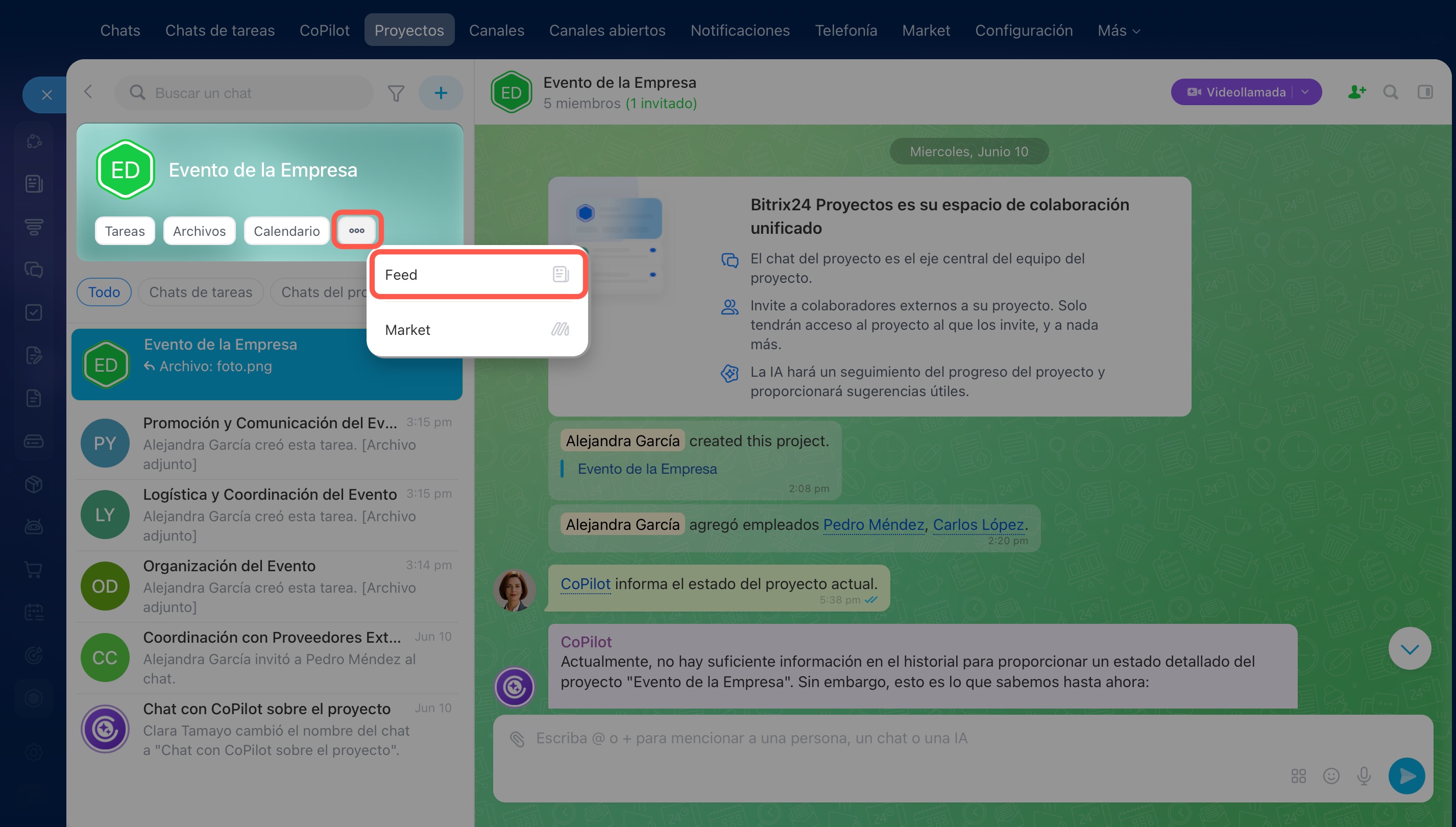Record a voice message with microphone icon
The image size is (1456, 827).
pyautogui.click(x=1364, y=776)
